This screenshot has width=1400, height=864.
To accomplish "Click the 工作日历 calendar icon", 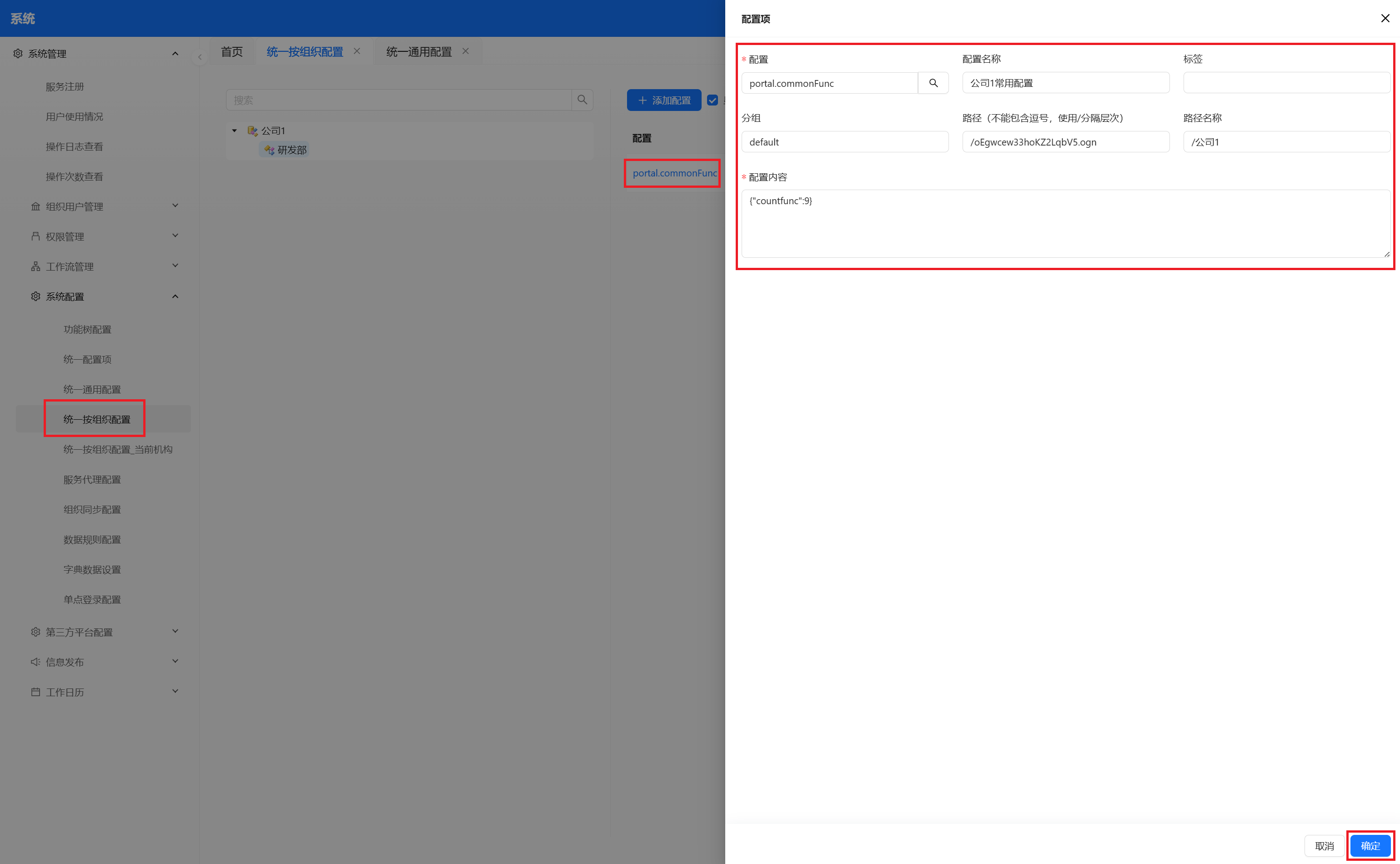I will click(x=35, y=692).
